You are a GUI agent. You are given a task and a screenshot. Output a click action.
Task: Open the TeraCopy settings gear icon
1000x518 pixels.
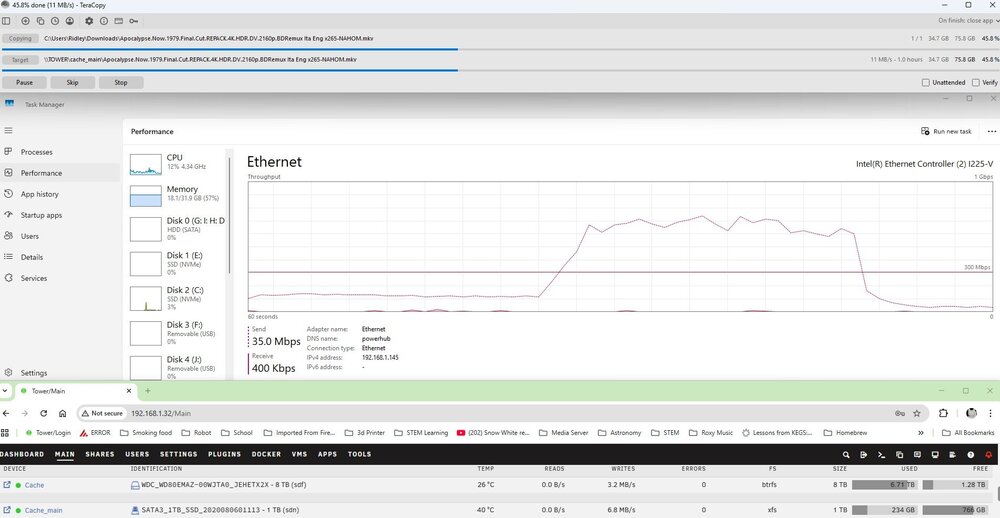click(x=89, y=21)
